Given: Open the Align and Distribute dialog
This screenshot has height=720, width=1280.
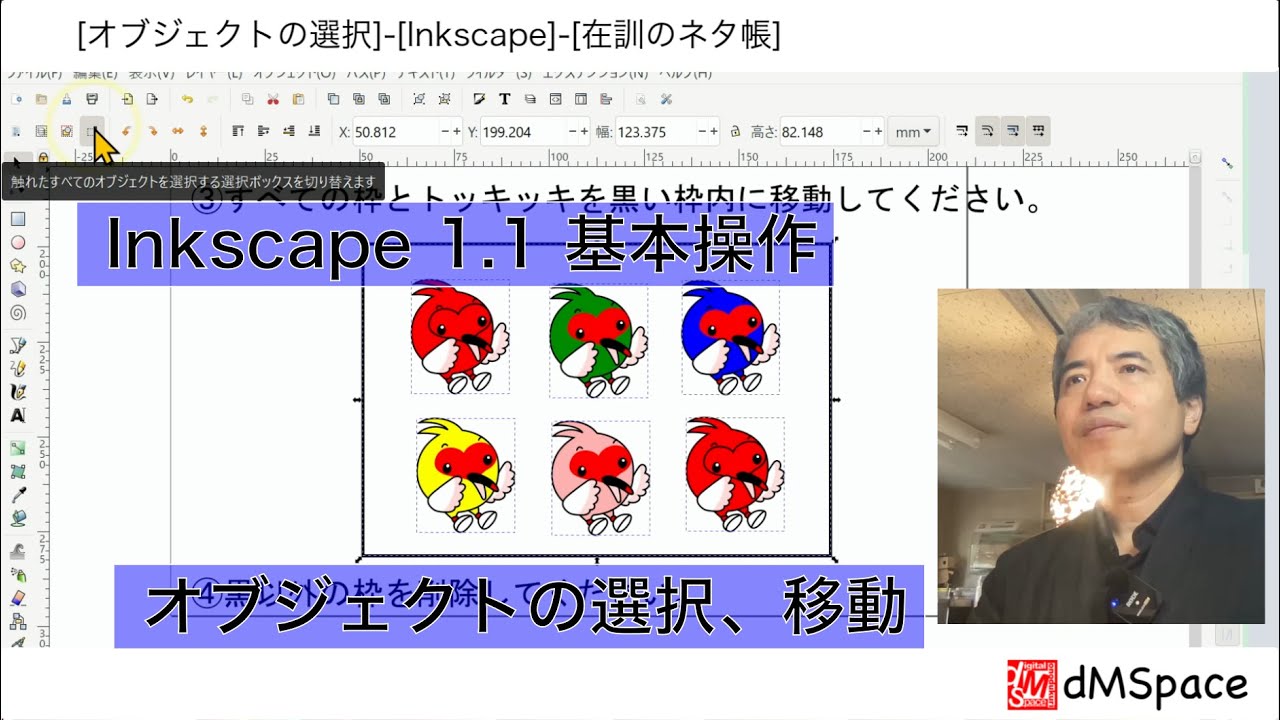Looking at the screenshot, I should coord(606,99).
